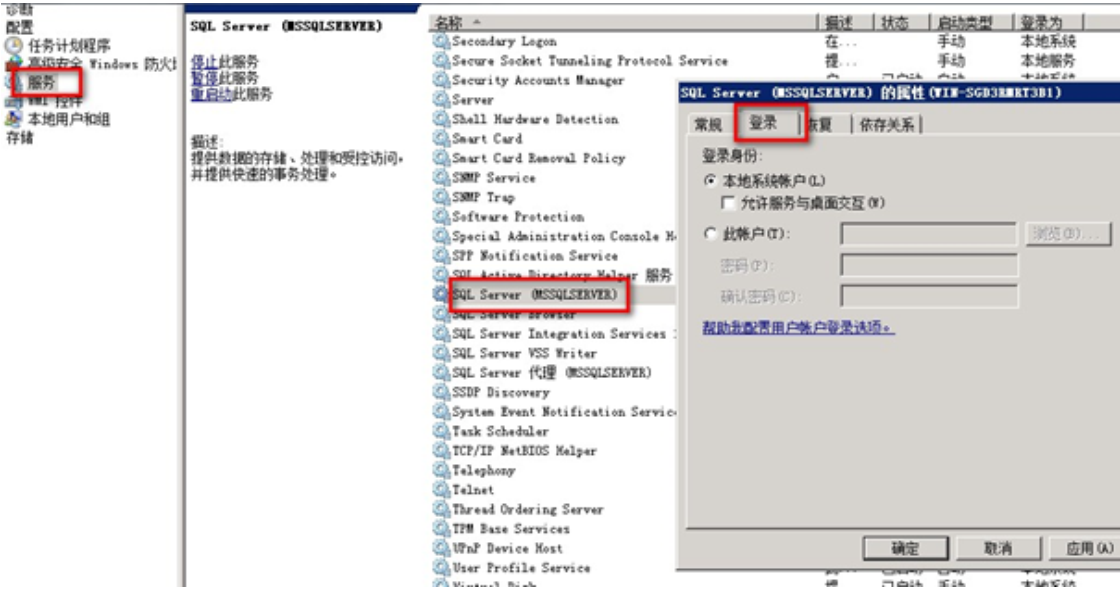Select the SNMP Service gear icon

click(441, 178)
